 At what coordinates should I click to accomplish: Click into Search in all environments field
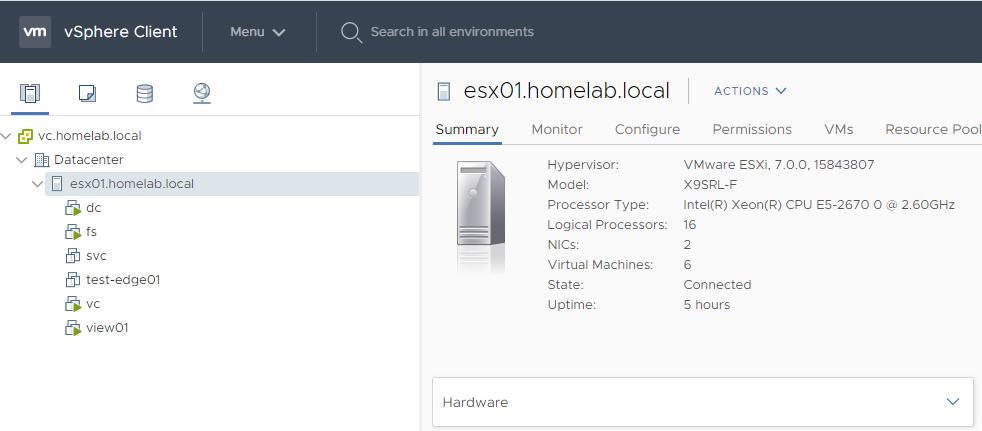(x=452, y=32)
